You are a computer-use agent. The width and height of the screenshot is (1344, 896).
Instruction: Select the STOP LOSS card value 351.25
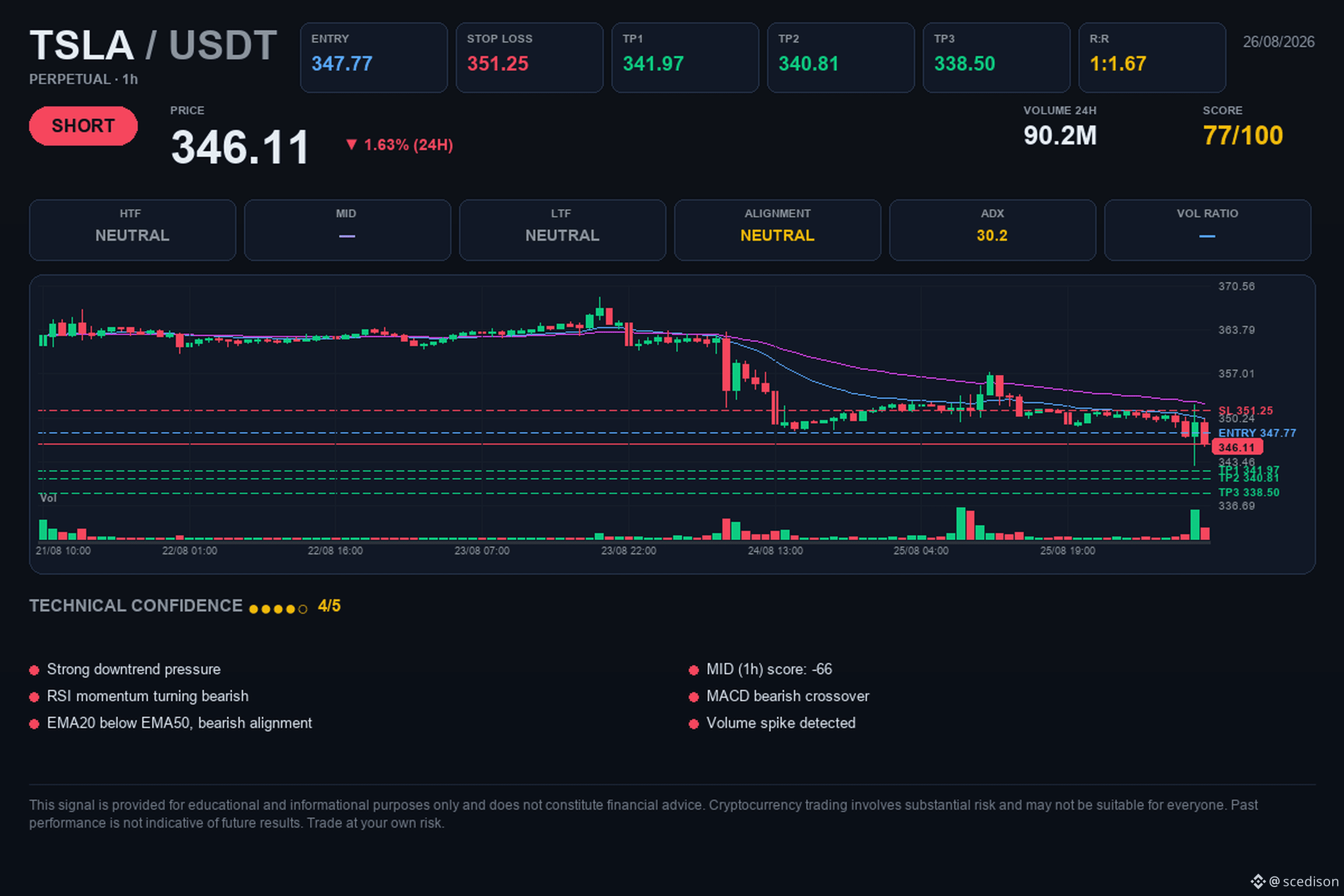tap(498, 63)
